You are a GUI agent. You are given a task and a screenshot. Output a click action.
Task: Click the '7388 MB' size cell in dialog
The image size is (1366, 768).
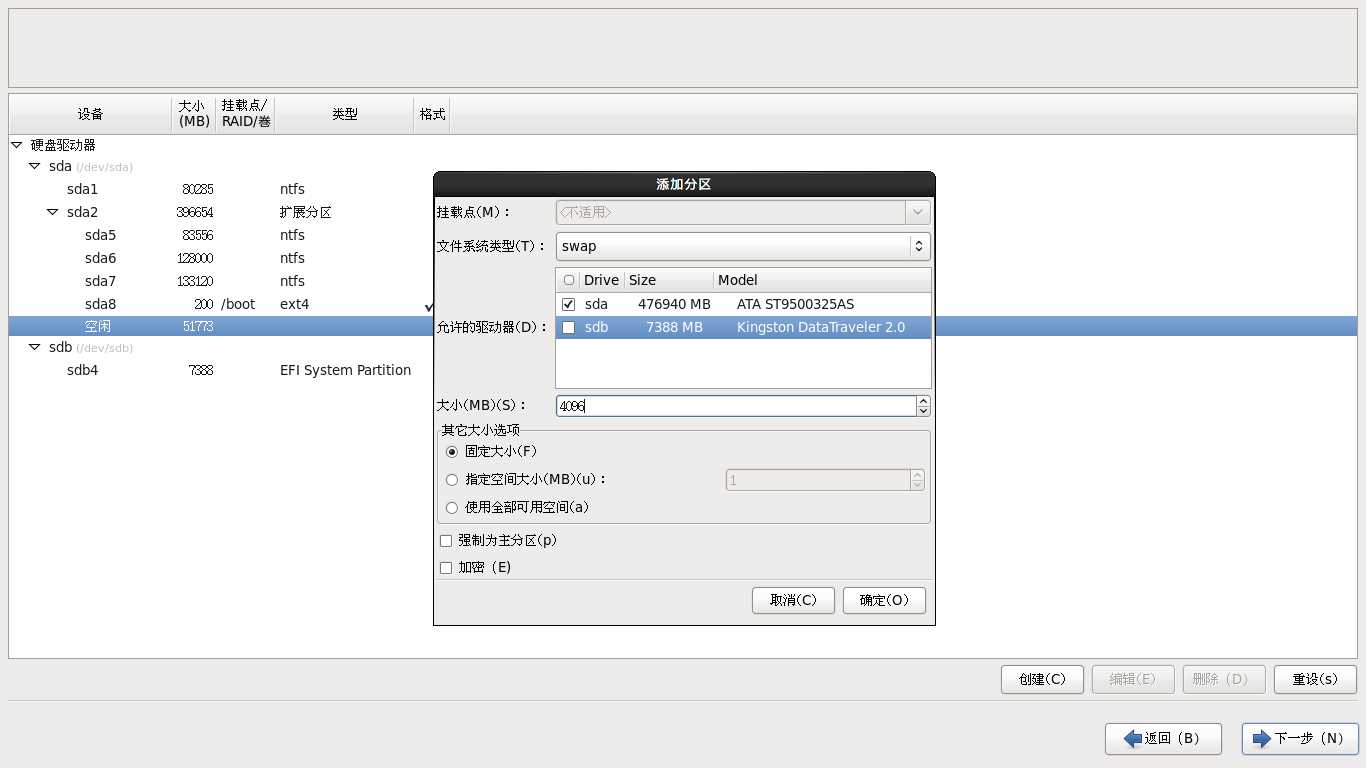tap(674, 327)
